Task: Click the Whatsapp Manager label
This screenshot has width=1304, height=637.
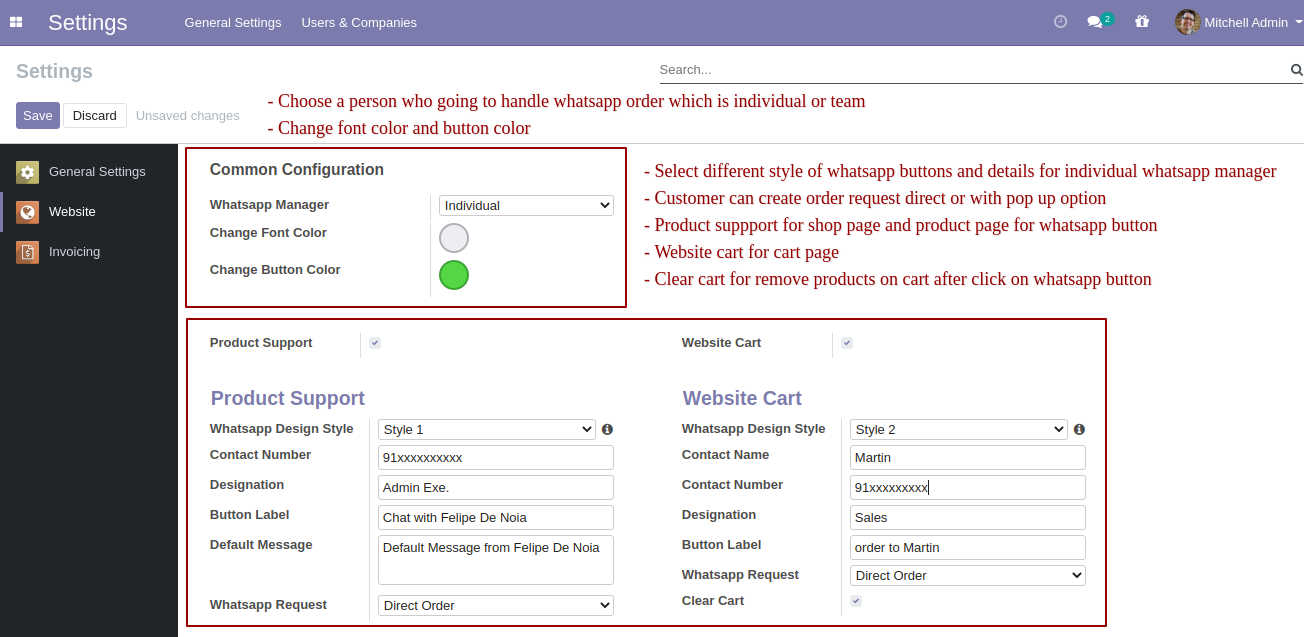Action: click(x=269, y=205)
